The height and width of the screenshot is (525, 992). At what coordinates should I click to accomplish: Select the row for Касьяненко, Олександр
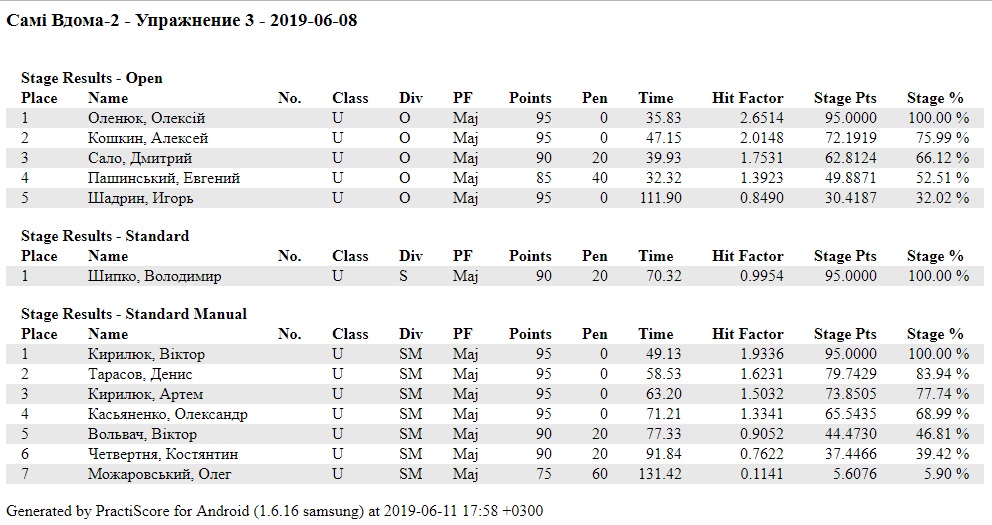pyautogui.click(x=168, y=414)
